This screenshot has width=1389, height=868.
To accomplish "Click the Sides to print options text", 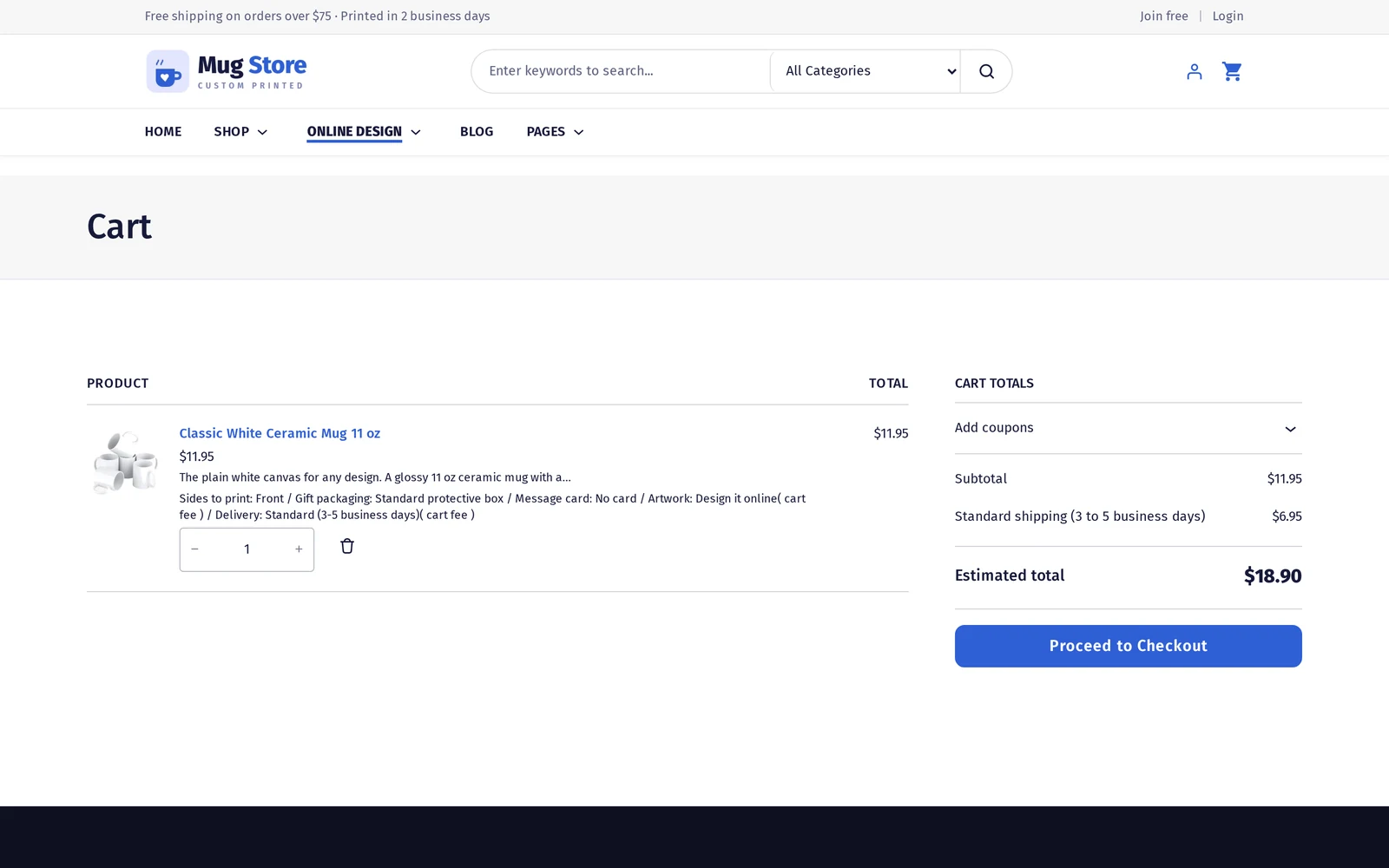I will tap(492, 507).
